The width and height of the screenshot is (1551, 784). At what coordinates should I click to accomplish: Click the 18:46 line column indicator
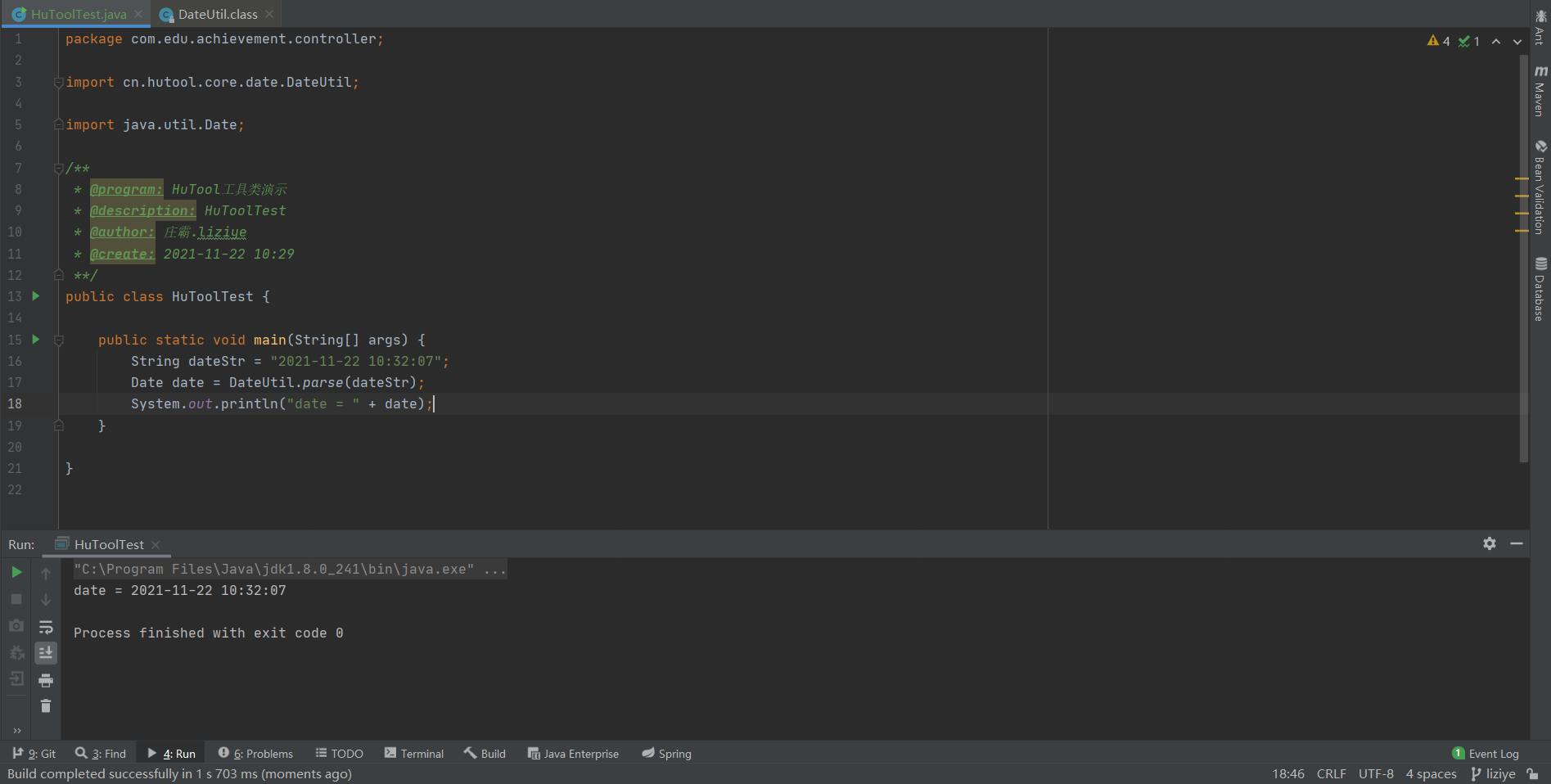(x=1288, y=773)
